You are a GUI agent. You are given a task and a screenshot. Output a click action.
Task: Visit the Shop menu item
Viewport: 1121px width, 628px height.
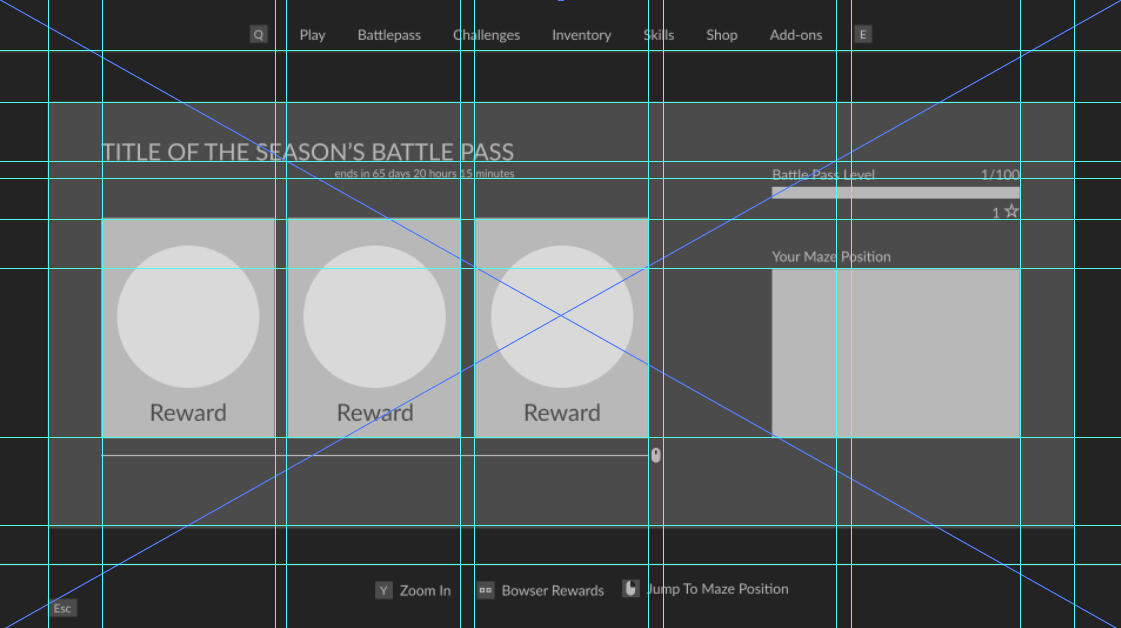pos(721,34)
